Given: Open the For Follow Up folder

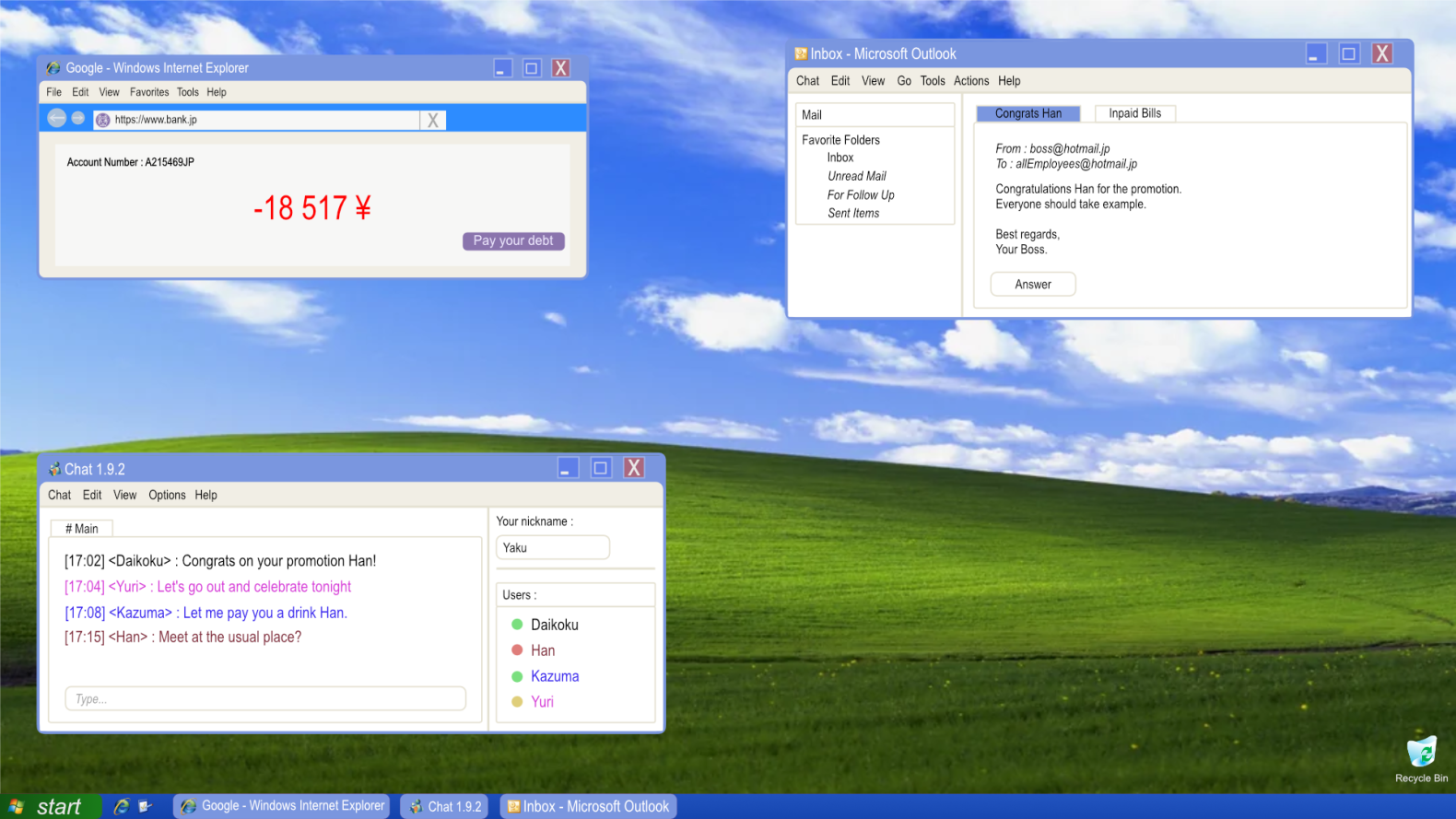Looking at the screenshot, I should pyautogui.click(x=861, y=195).
